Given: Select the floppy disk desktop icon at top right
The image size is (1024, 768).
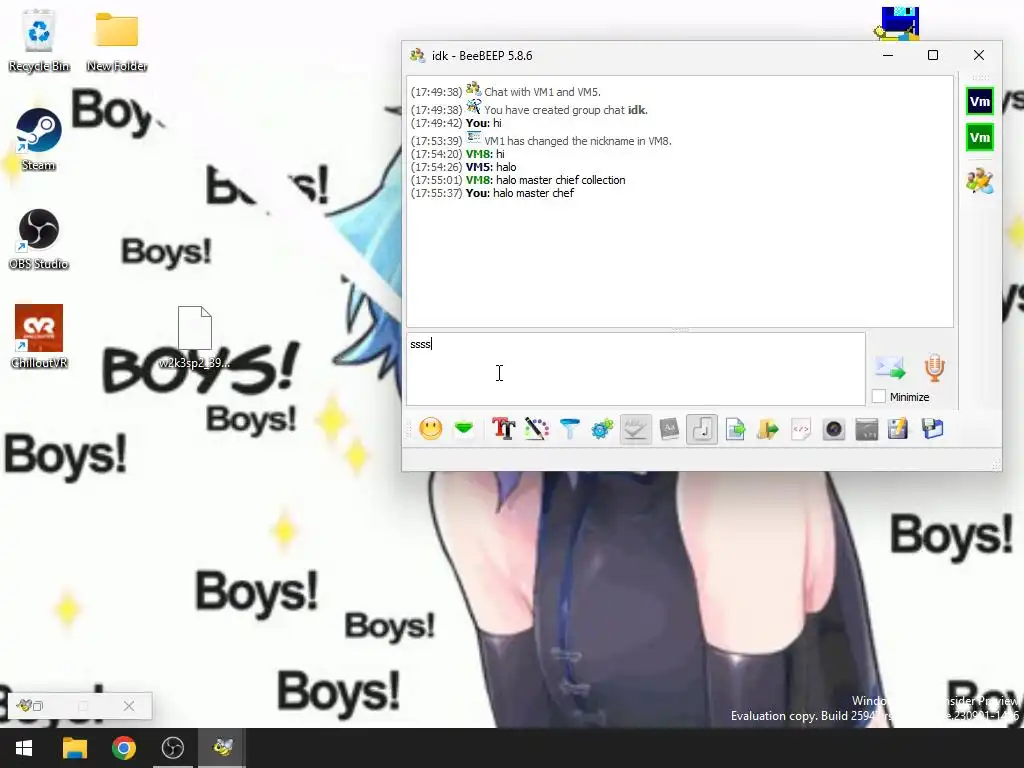Looking at the screenshot, I should [897, 23].
